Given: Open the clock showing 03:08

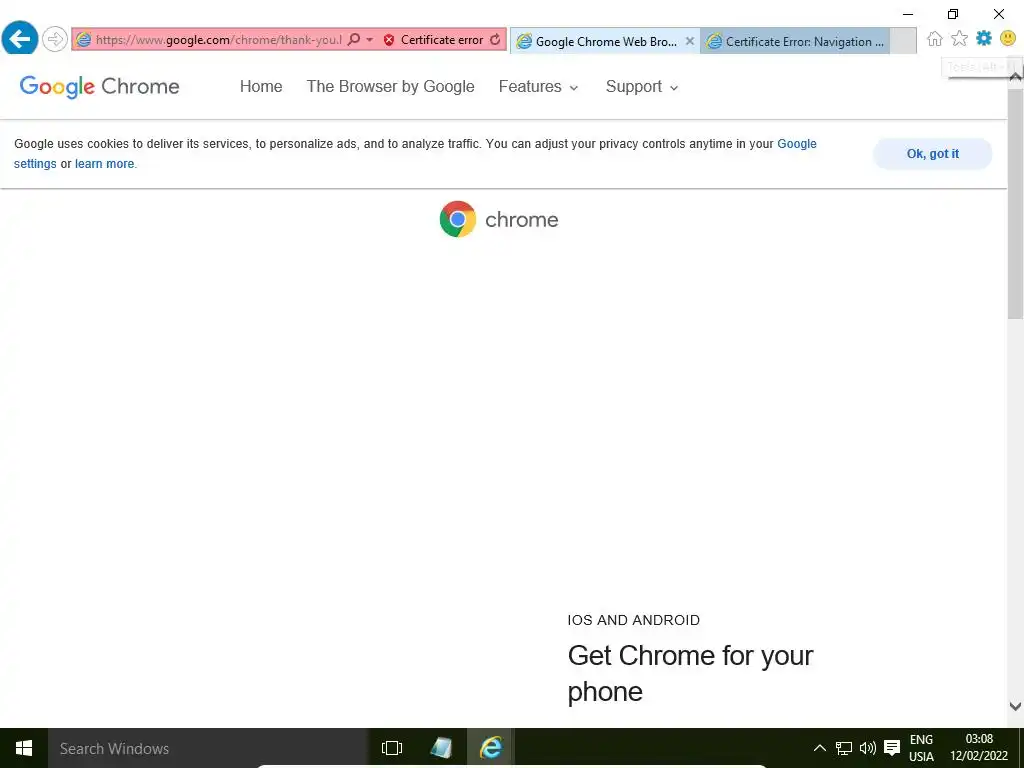Looking at the screenshot, I should click(978, 748).
